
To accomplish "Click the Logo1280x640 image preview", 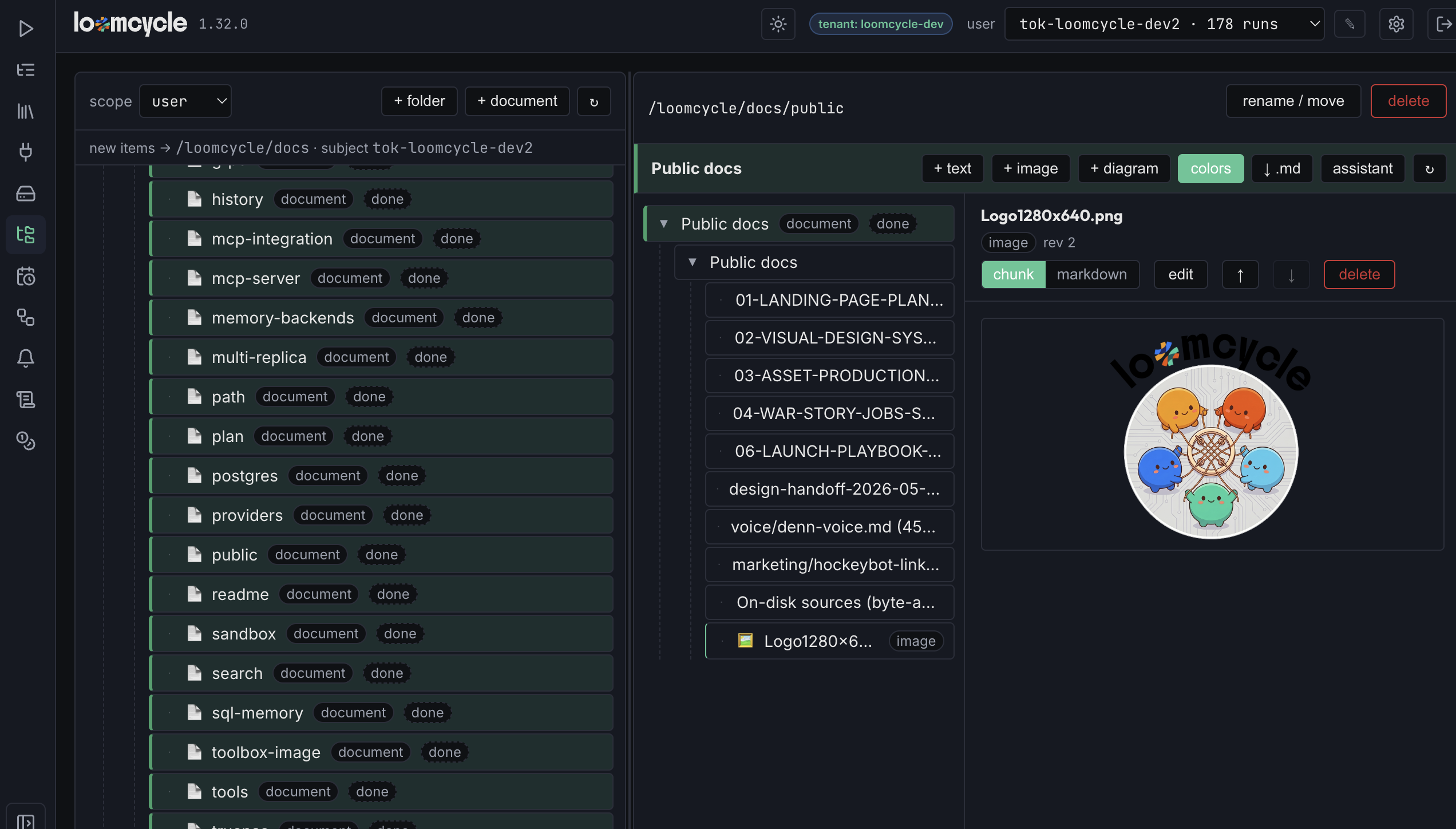I will pos(1211,435).
